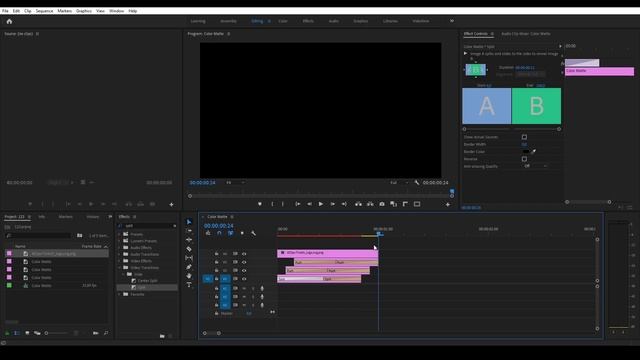
Task: Add marker in Program Monitor controls
Action: click(x=260, y=204)
